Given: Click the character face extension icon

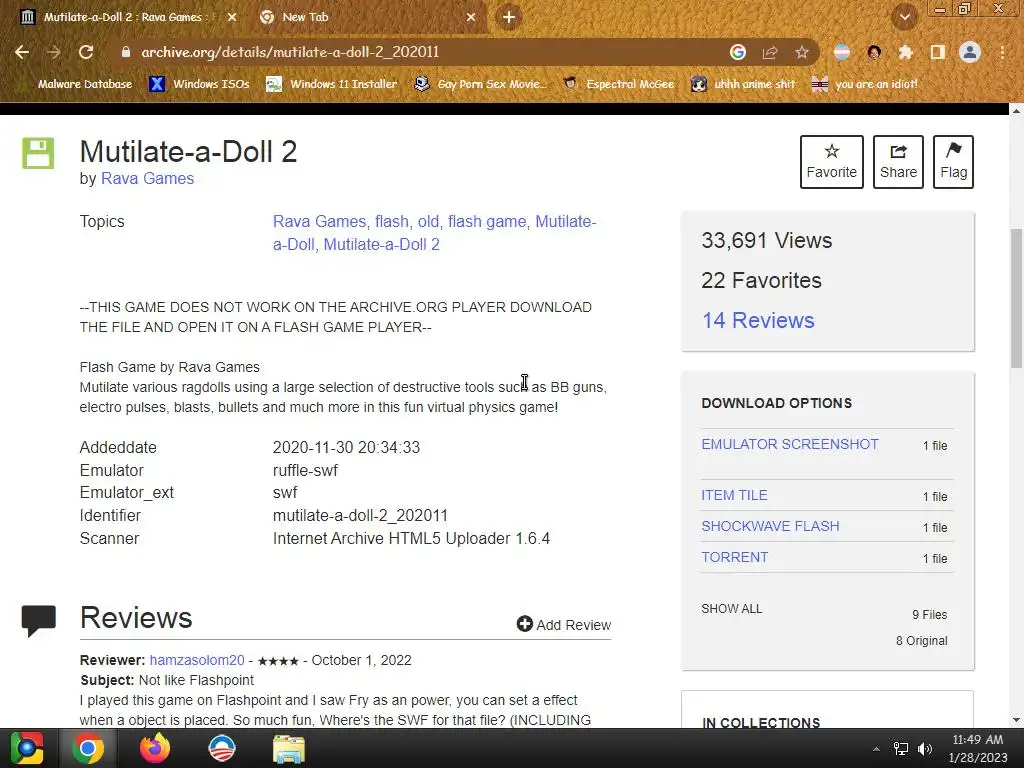Looking at the screenshot, I should [874, 52].
